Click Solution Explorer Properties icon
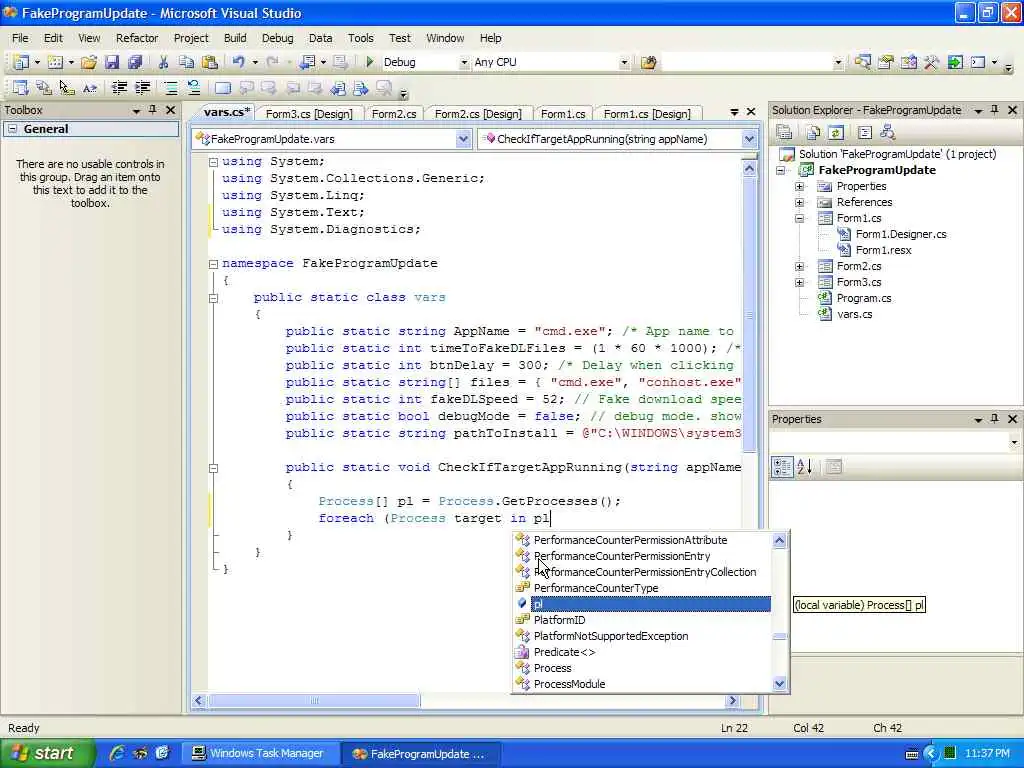 click(x=784, y=133)
